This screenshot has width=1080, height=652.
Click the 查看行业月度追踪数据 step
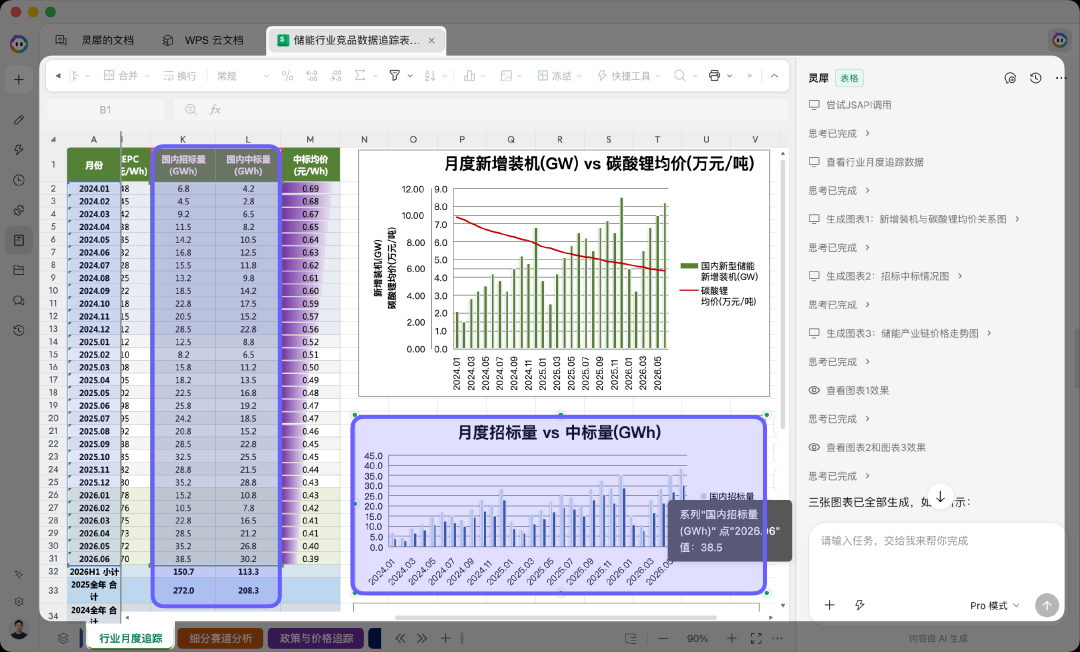point(866,162)
